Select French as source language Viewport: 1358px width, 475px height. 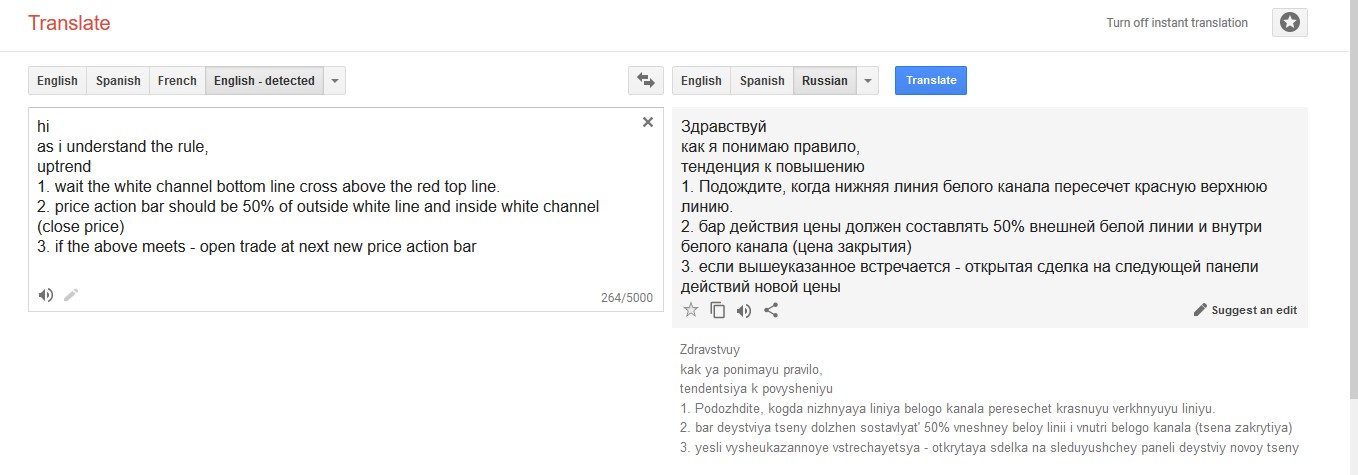coord(177,81)
